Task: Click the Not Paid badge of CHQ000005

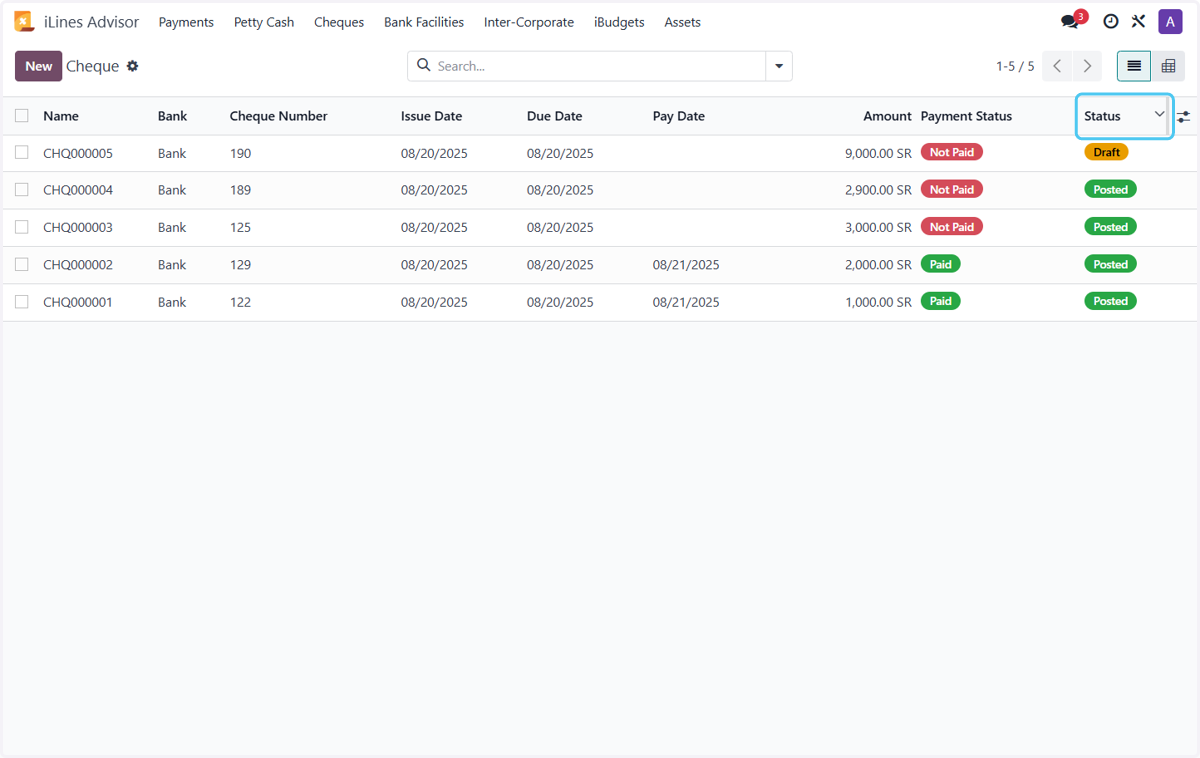Action: point(952,152)
